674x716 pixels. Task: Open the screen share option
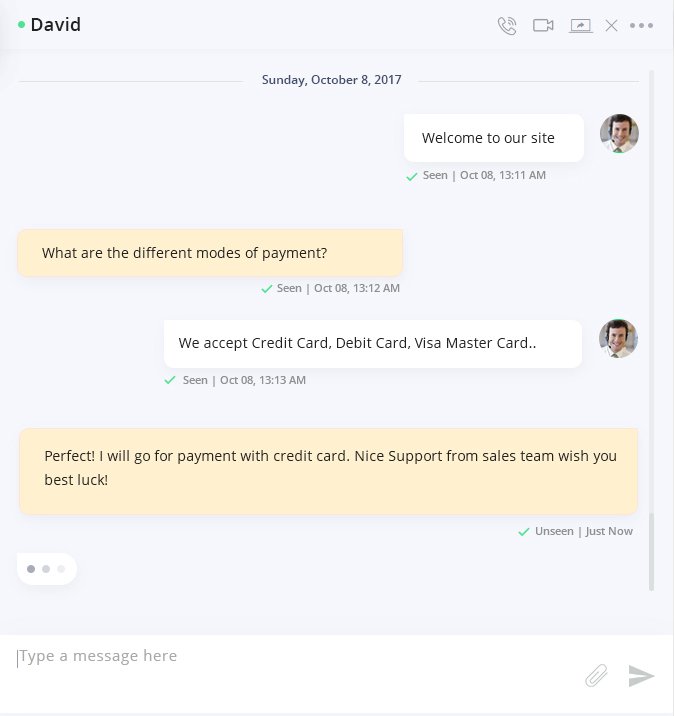pos(580,26)
